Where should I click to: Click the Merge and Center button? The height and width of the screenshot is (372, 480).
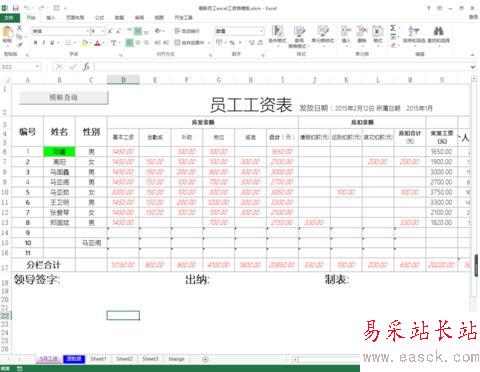189,42
